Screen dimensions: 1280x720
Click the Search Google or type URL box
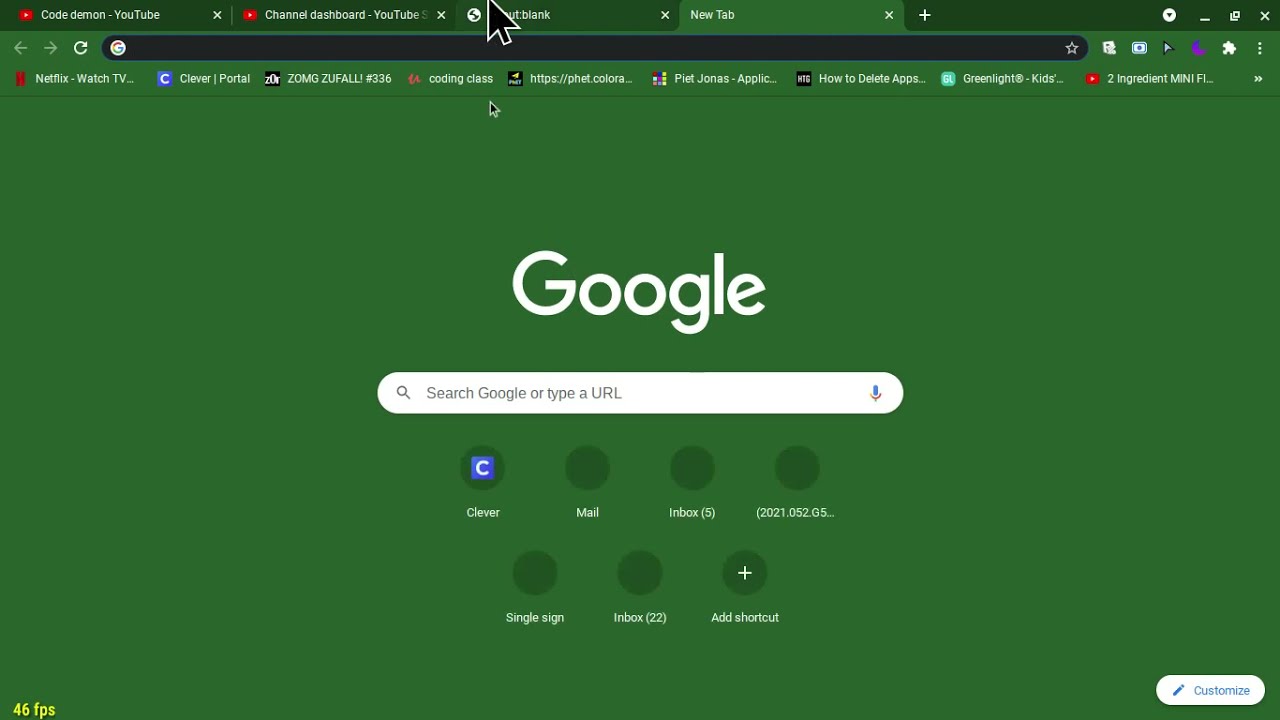click(640, 393)
